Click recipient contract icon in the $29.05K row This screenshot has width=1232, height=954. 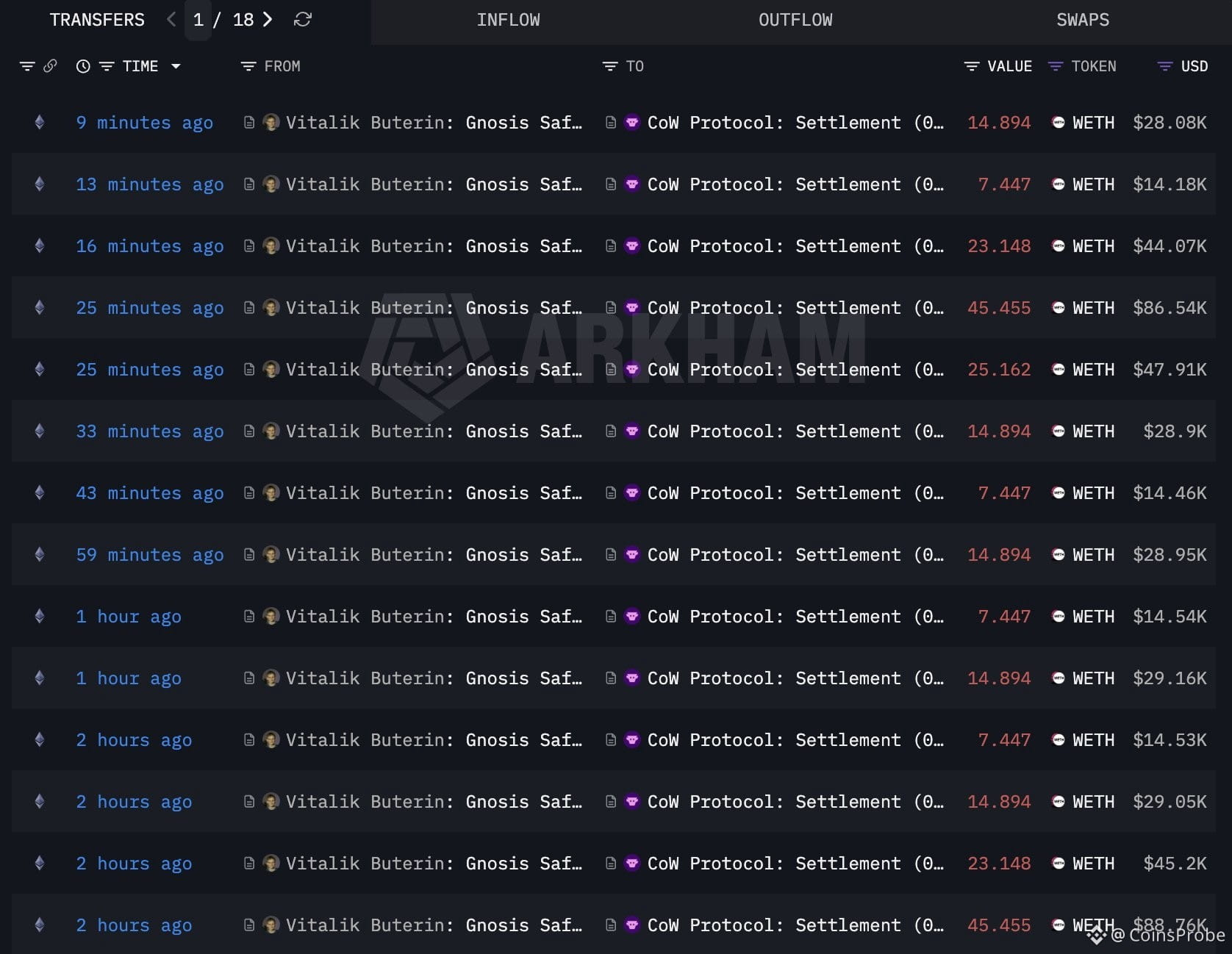coord(611,802)
